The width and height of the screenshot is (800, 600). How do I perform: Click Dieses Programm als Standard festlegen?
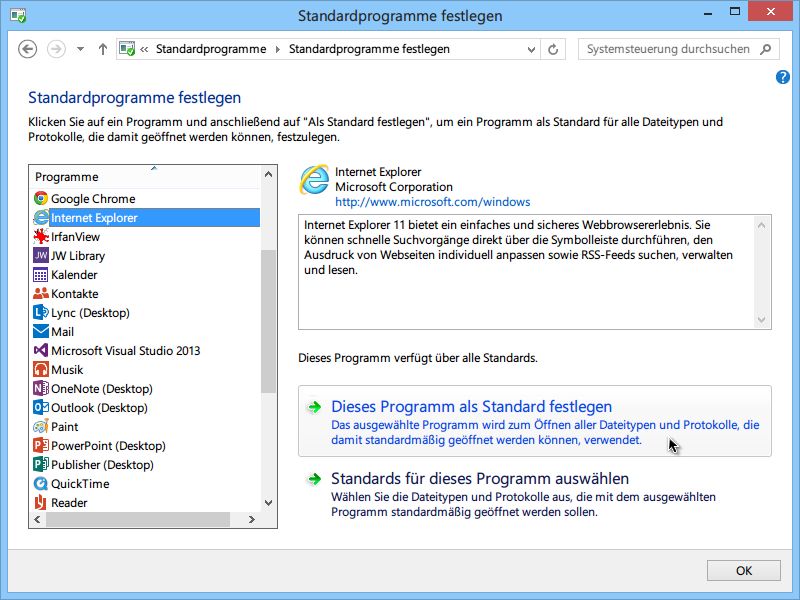[535, 421]
